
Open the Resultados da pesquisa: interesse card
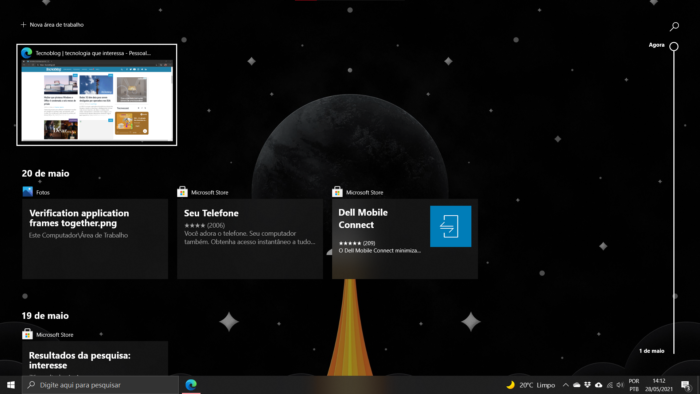click(95, 358)
